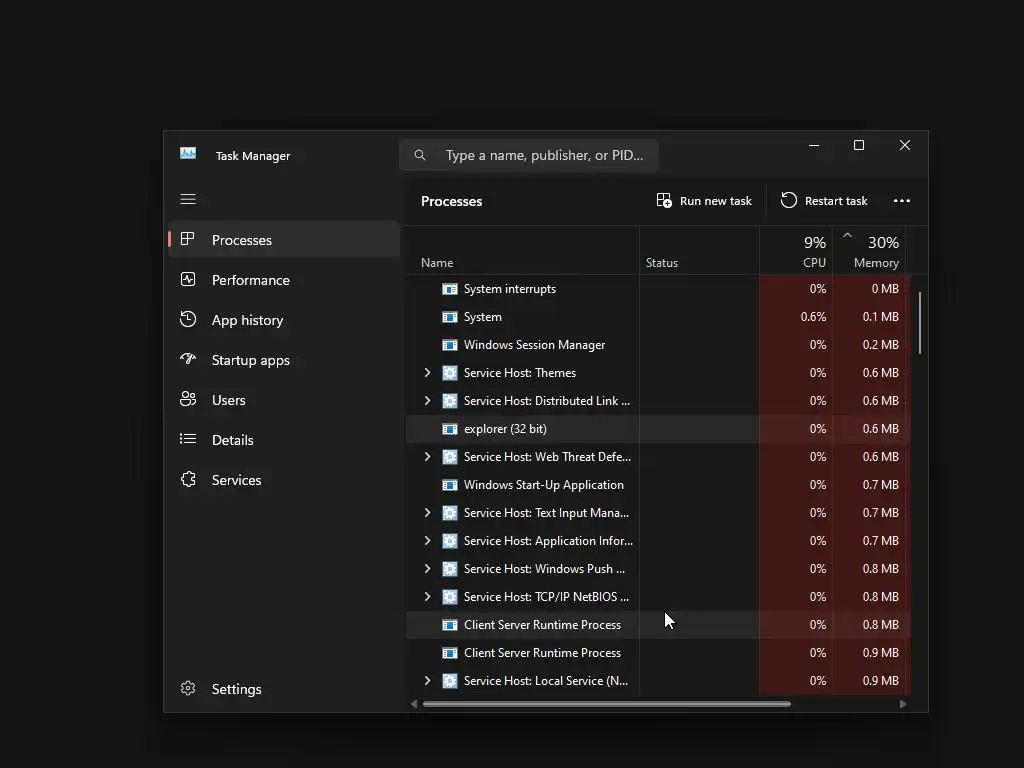Viewport: 1024px width, 768px height.
Task: Switch to the Services page
Action: point(283,480)
